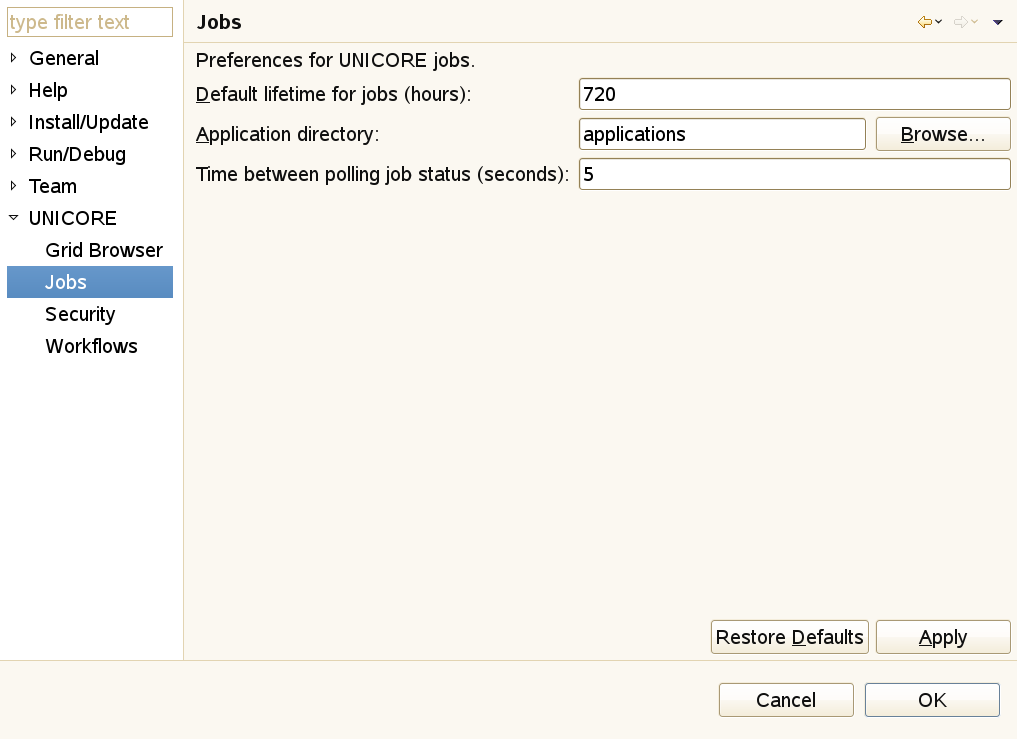The width and height of the screenshot is (1017, 739).
Task: Select General preferences category
Action: (64, 58)
